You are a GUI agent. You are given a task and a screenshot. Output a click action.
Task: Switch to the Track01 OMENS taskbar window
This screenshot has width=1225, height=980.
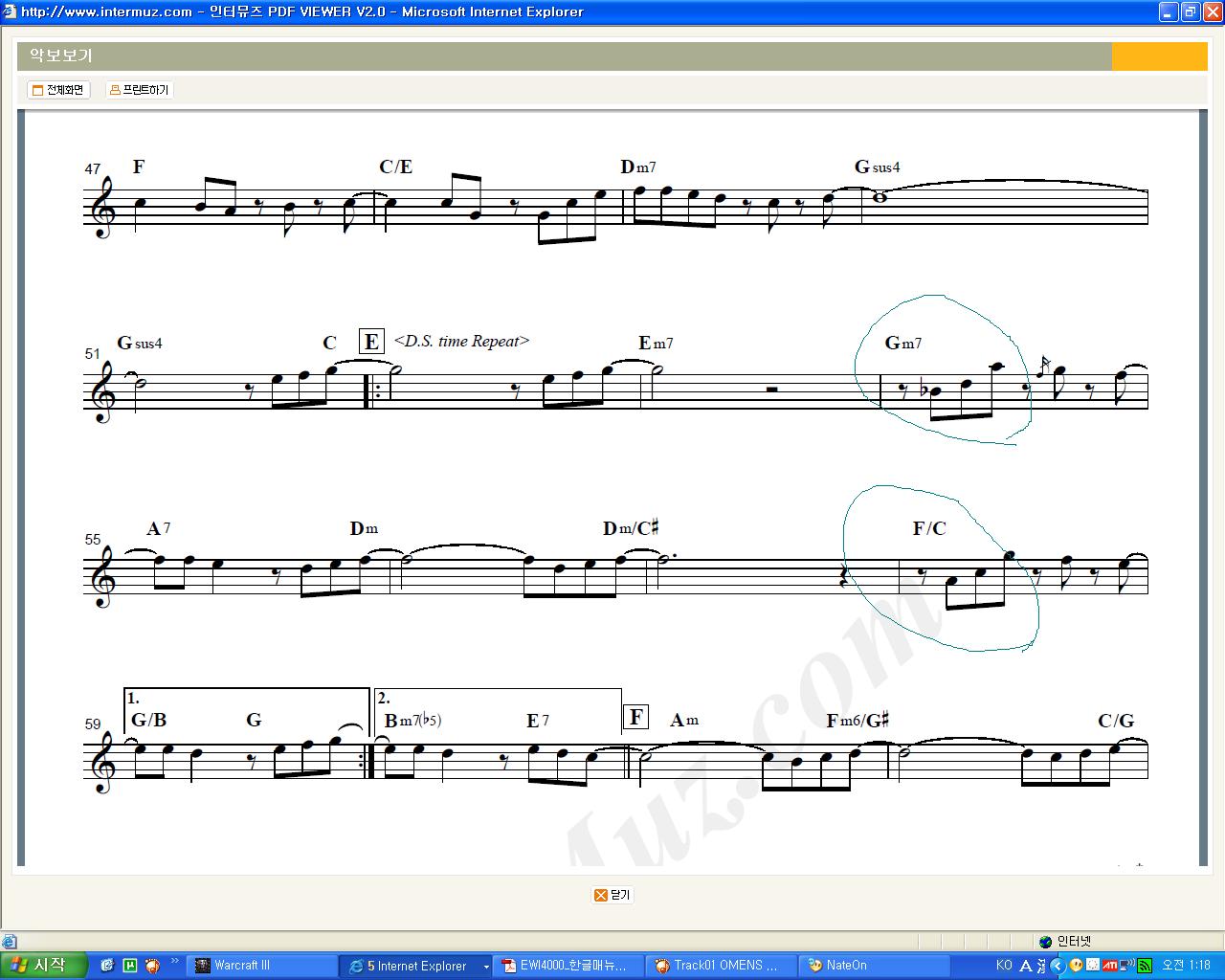pyautogui.click(x=723, y=966)
